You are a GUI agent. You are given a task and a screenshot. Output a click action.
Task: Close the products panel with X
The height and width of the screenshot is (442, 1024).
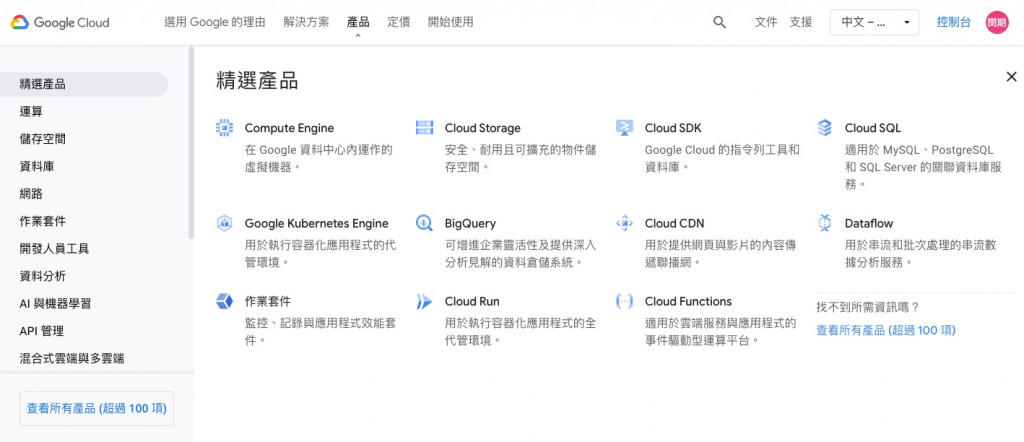[1011, 77]
